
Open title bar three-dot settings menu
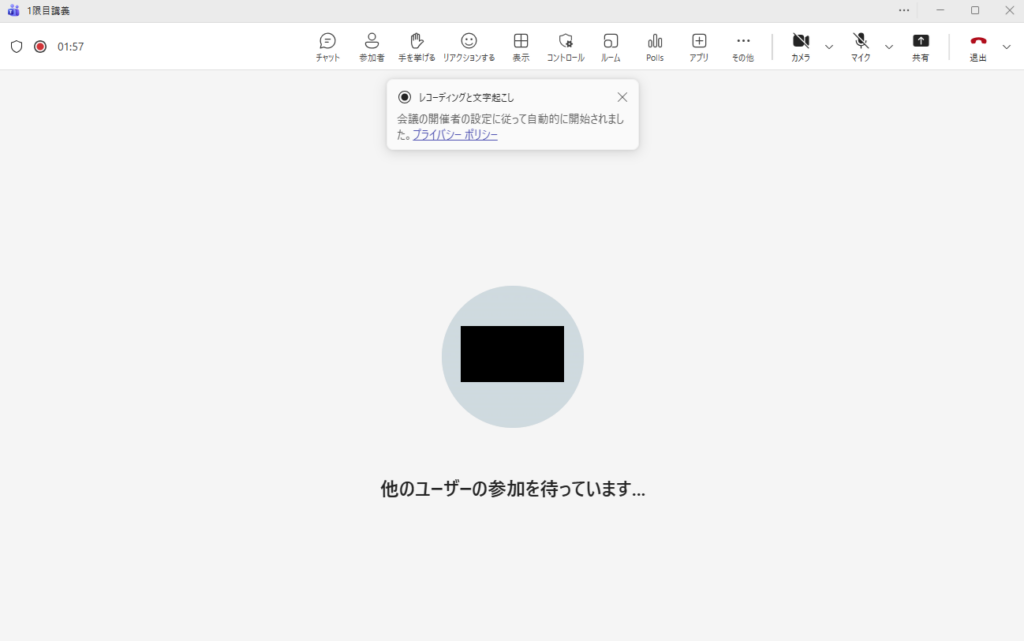pos(904,10)
